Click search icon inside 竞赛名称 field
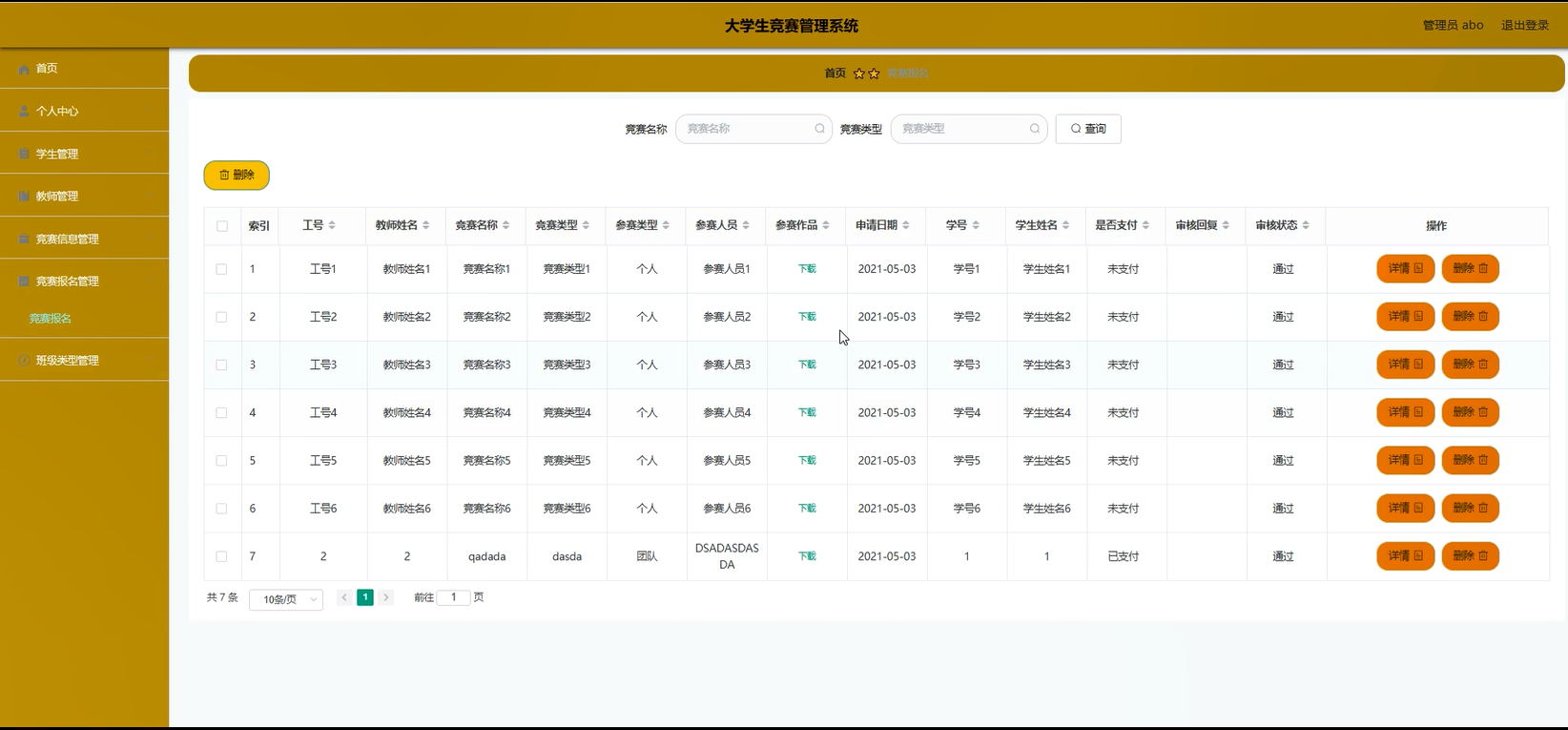This screenshot has width=1568, height=730. click(x=819, y=129)
